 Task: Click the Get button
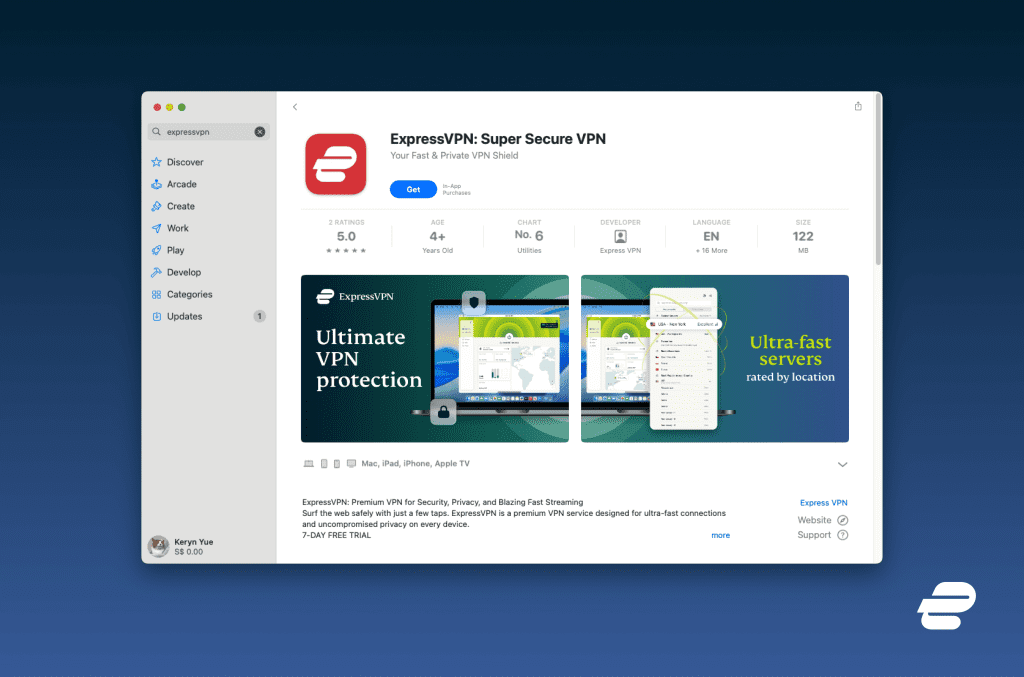click(413, 188)
